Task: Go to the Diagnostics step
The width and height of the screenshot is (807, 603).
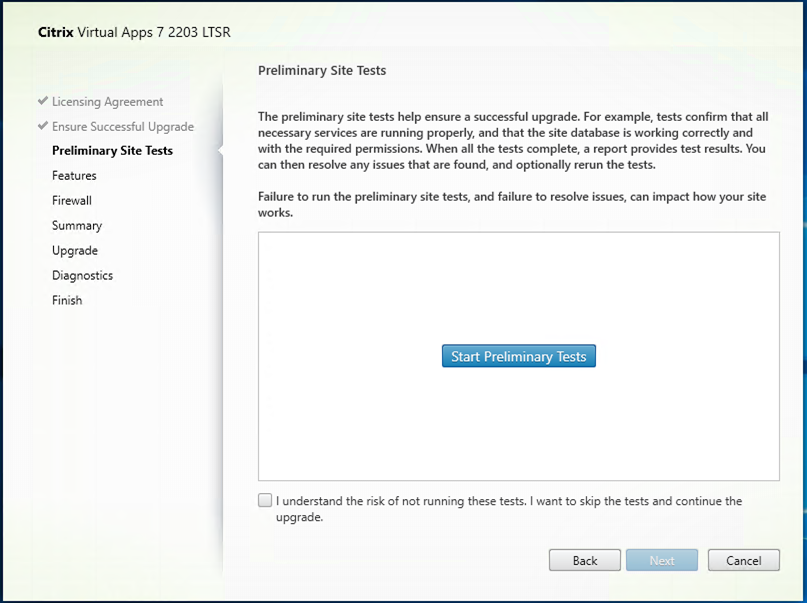Action: pos(82,276)
